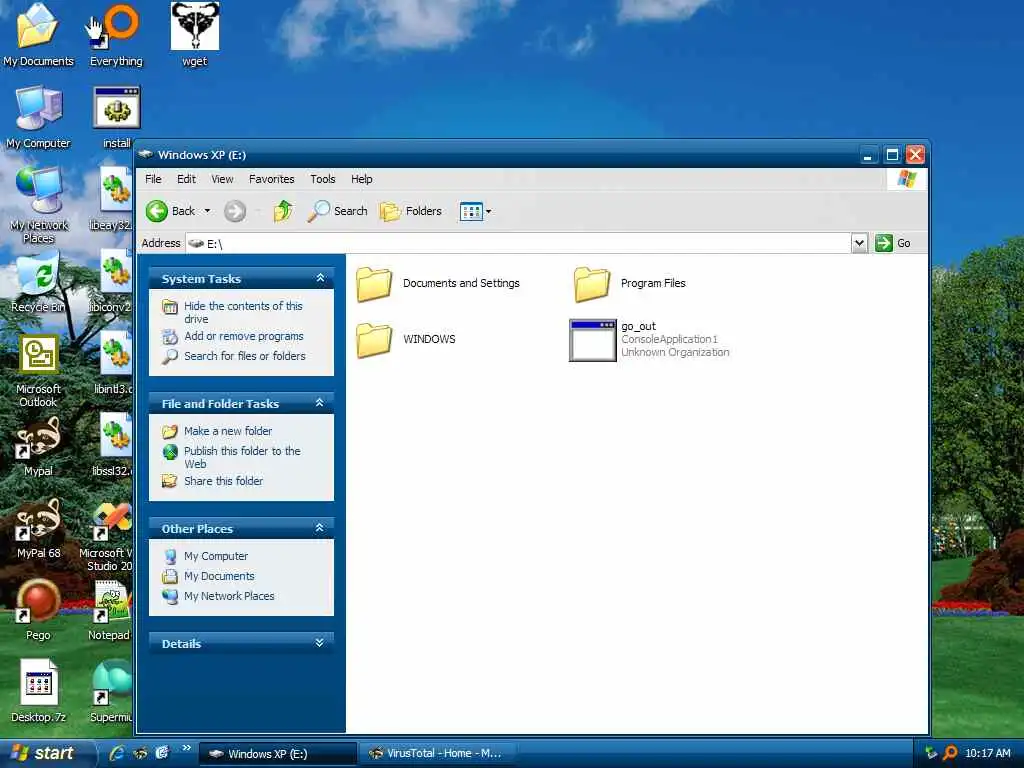
Task: Click the system tray clock
Action: 987,753
